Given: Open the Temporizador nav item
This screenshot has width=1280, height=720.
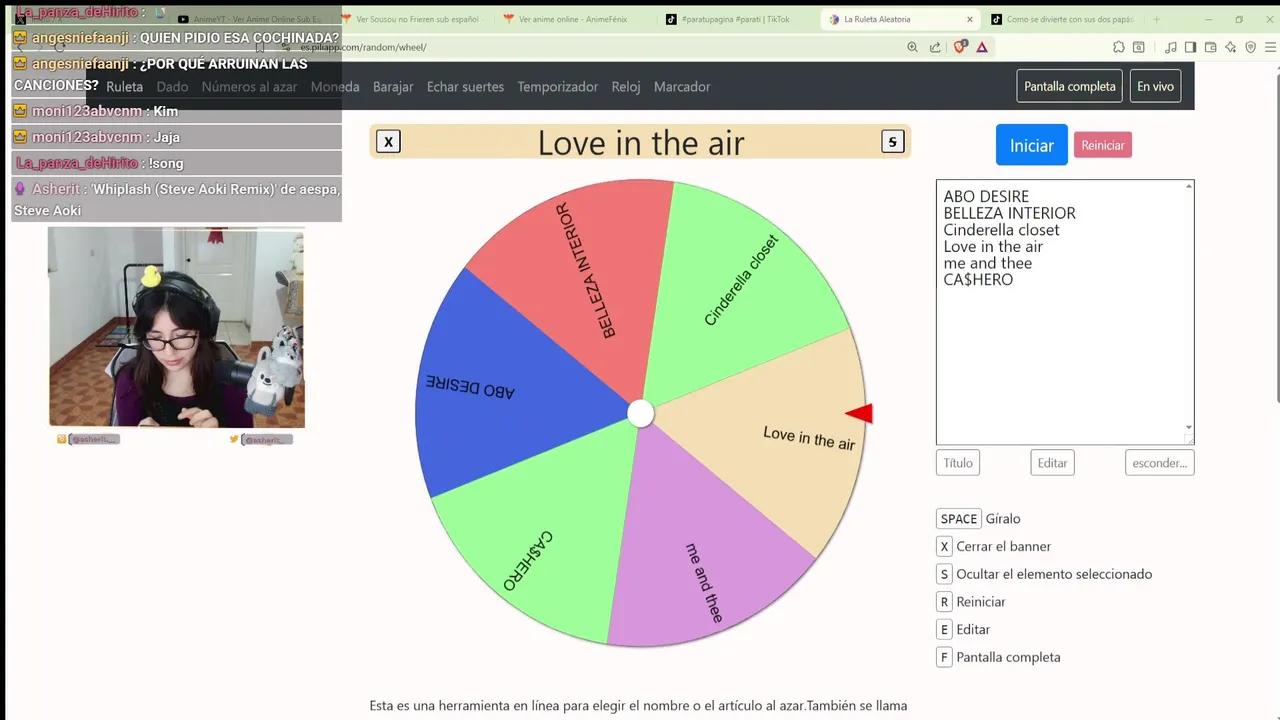Looking at the screenshot, I should tap(558, 87).
